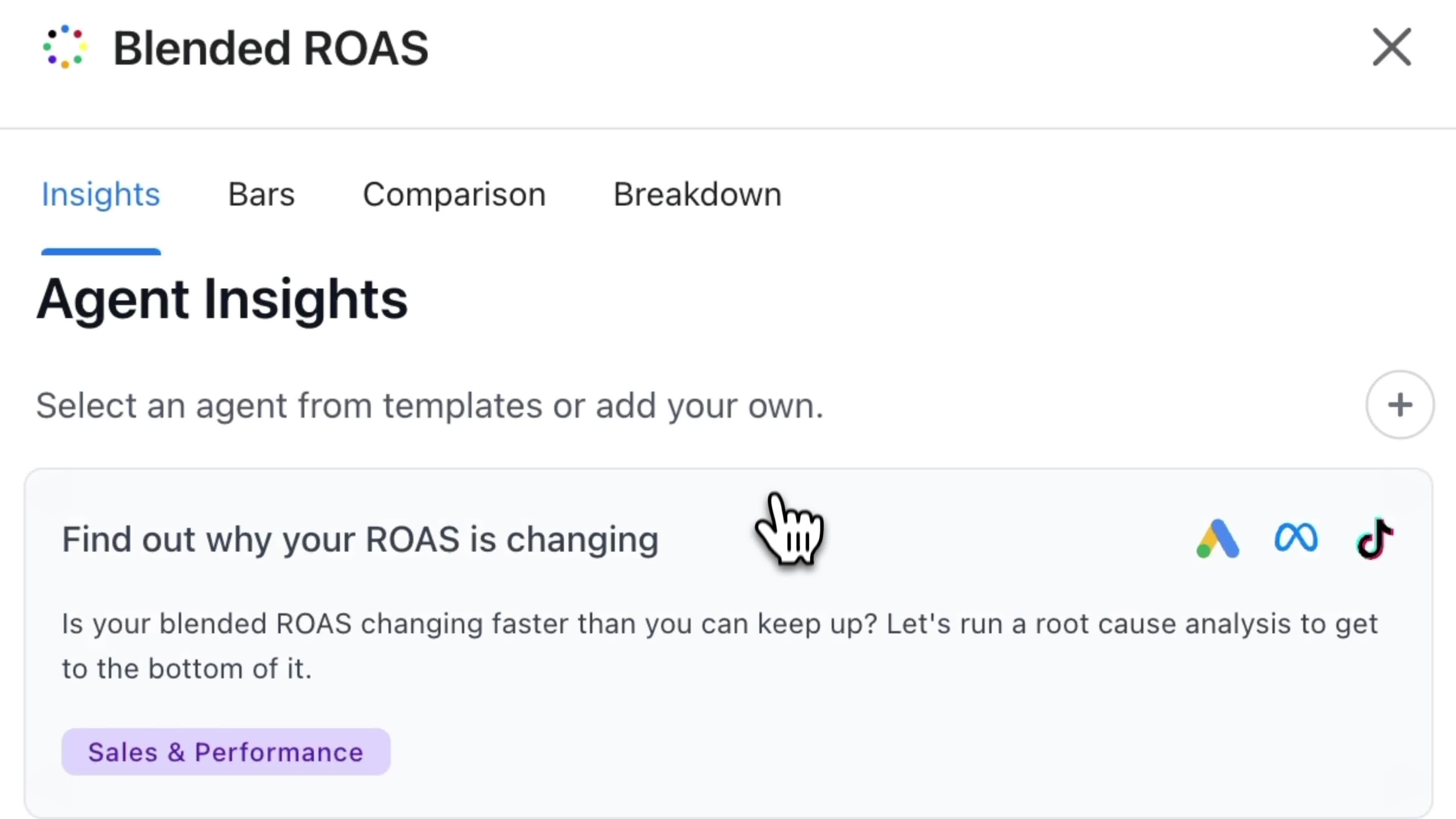1456x819 pixels.
Task: Click the Blended ROAS panel title
Action: pyautogui.click(x=271, y=48)
